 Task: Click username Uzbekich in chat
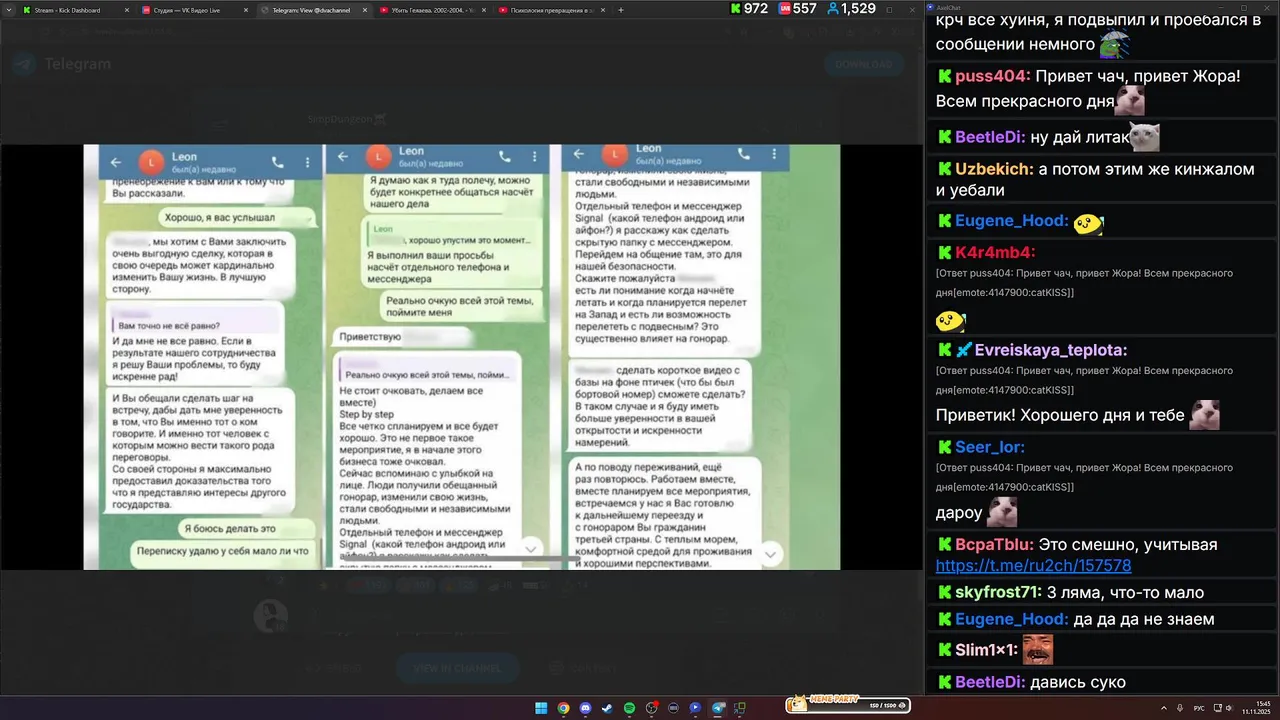(x=994, y=169)
